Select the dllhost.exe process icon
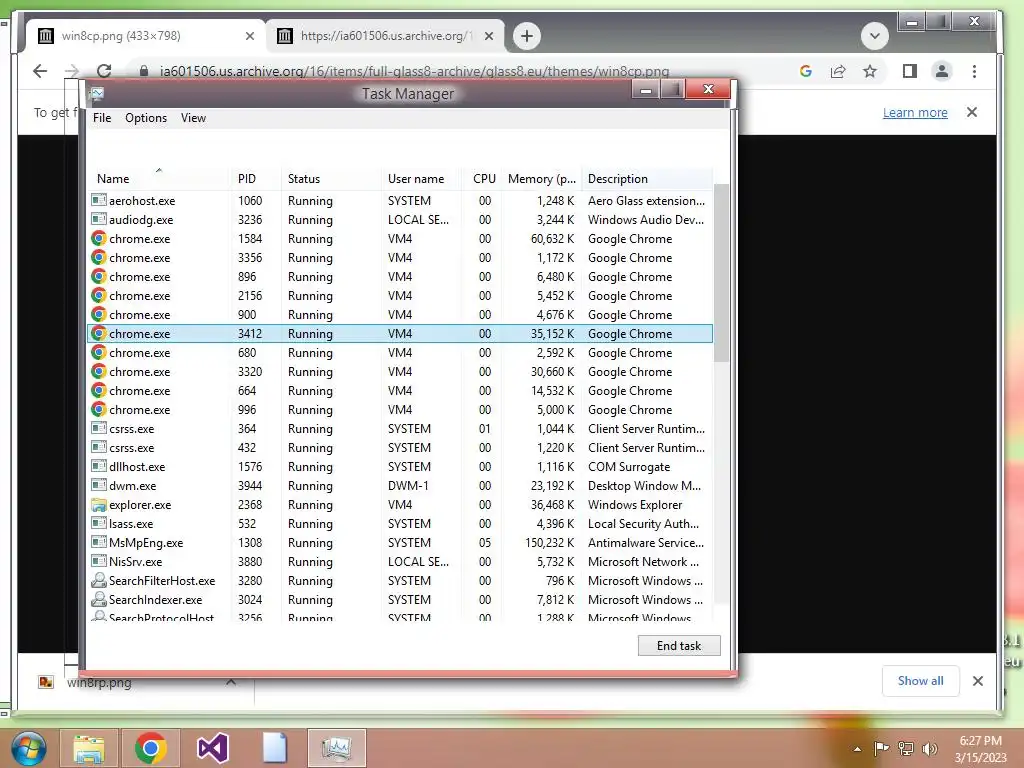 coord(99,466)
